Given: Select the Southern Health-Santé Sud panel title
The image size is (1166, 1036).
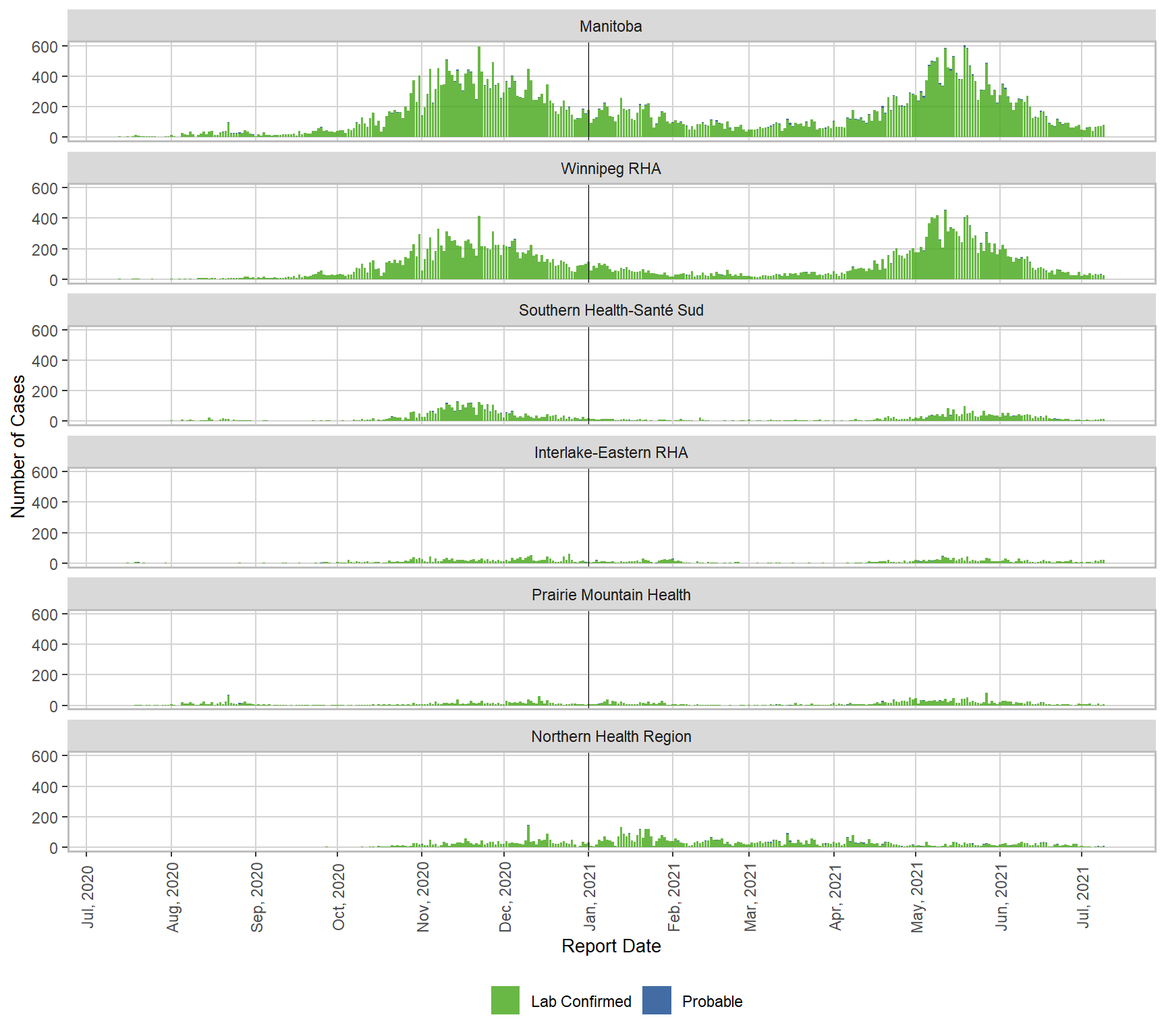Looking at the screenshot, I should [611, 310].
